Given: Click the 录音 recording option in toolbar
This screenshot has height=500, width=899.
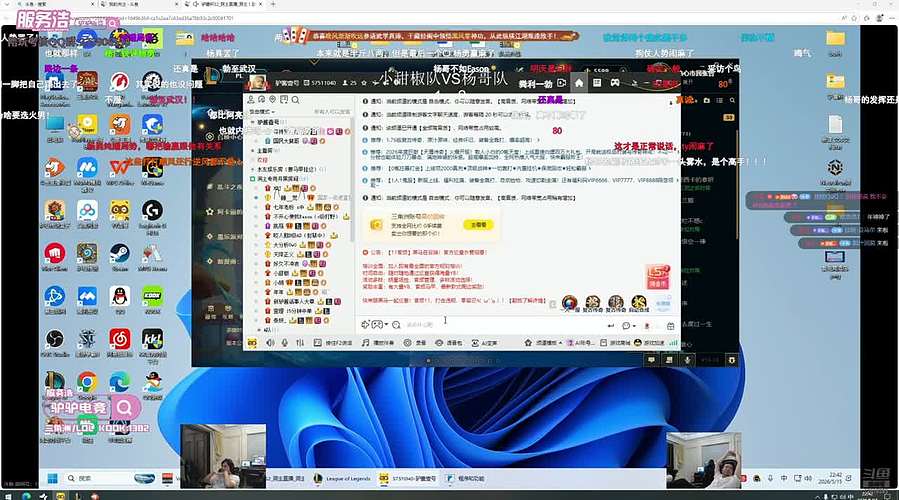Looking at the screenshot, I should coord(415,342).
